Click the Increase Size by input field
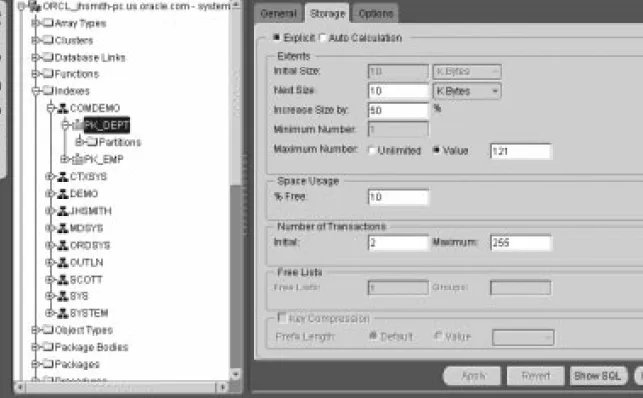643x398 pixels. coord(398,110)
